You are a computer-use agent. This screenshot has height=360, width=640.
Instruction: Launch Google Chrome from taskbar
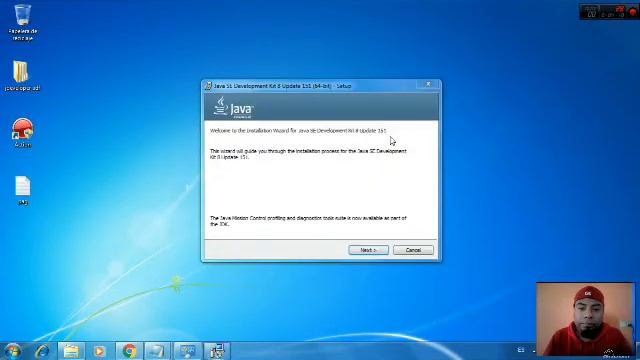(129, 351)
